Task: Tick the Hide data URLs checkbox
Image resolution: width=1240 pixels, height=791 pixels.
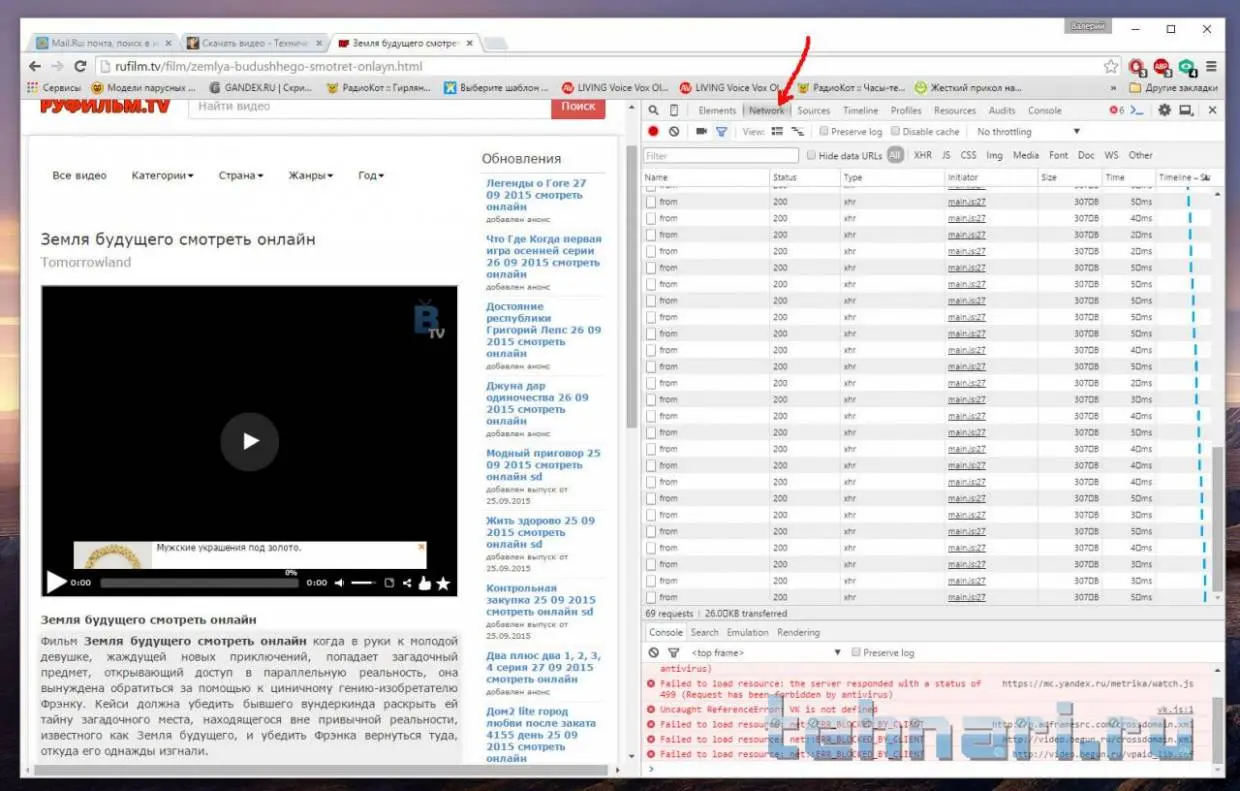Action: click(810, 156)
